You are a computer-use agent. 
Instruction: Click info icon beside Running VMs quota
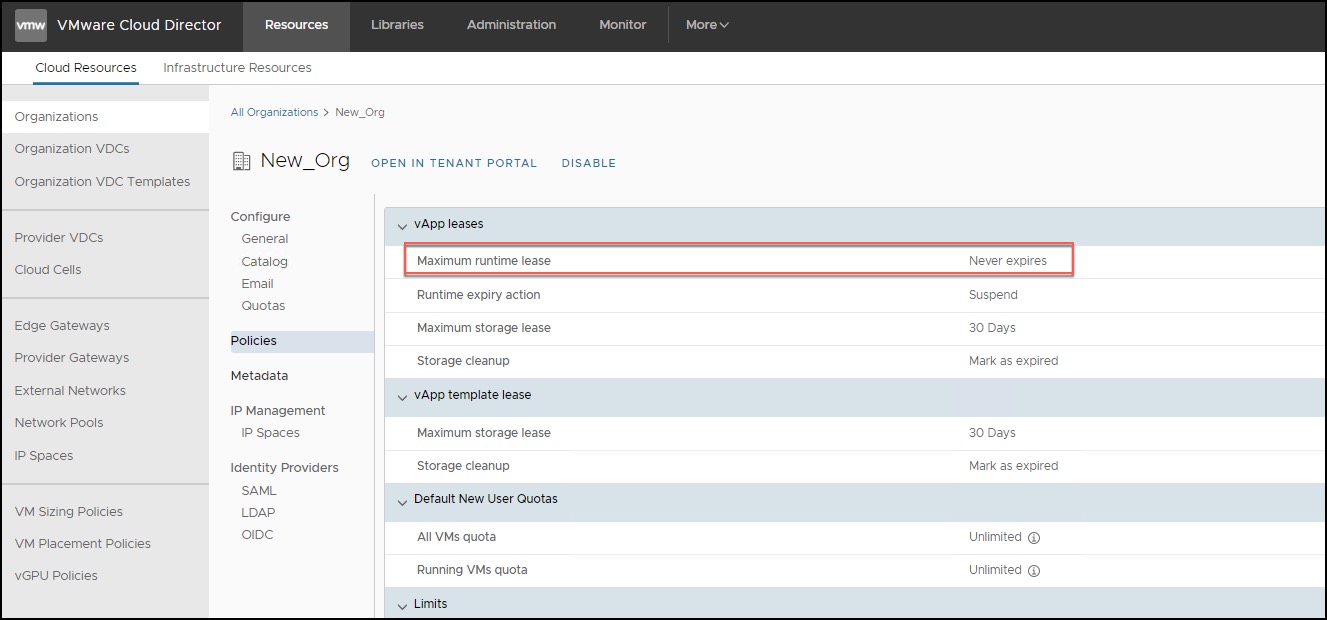click(1034, 571)
